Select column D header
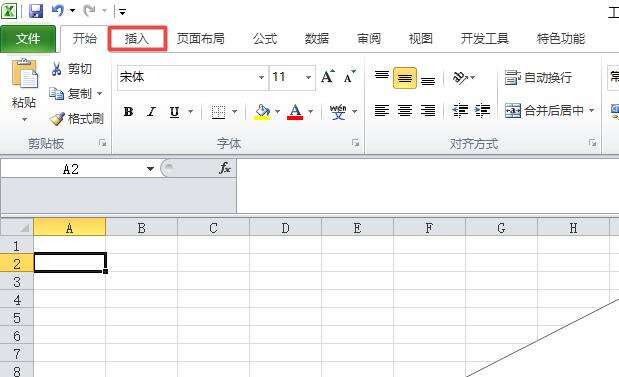The image size is (619, 377). pyautogui.click(x=285, y=228)
